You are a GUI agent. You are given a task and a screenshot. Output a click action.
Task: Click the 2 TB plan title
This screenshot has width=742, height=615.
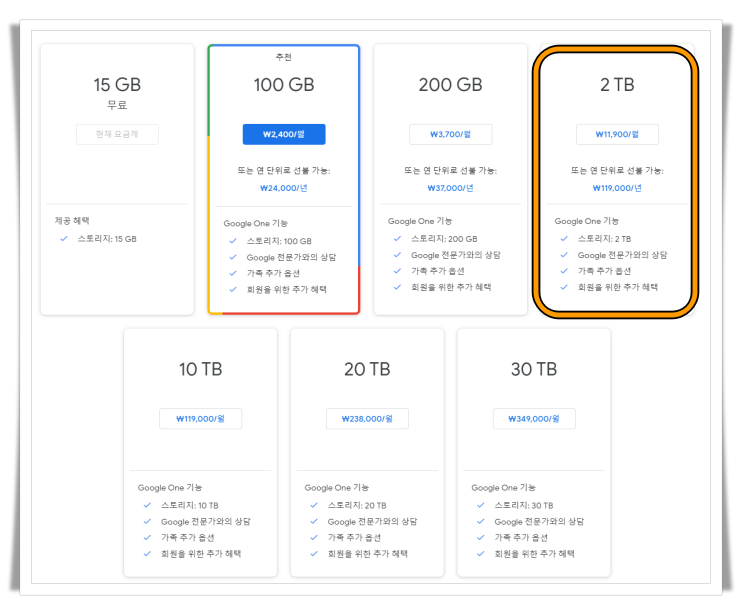coord(617,85)
